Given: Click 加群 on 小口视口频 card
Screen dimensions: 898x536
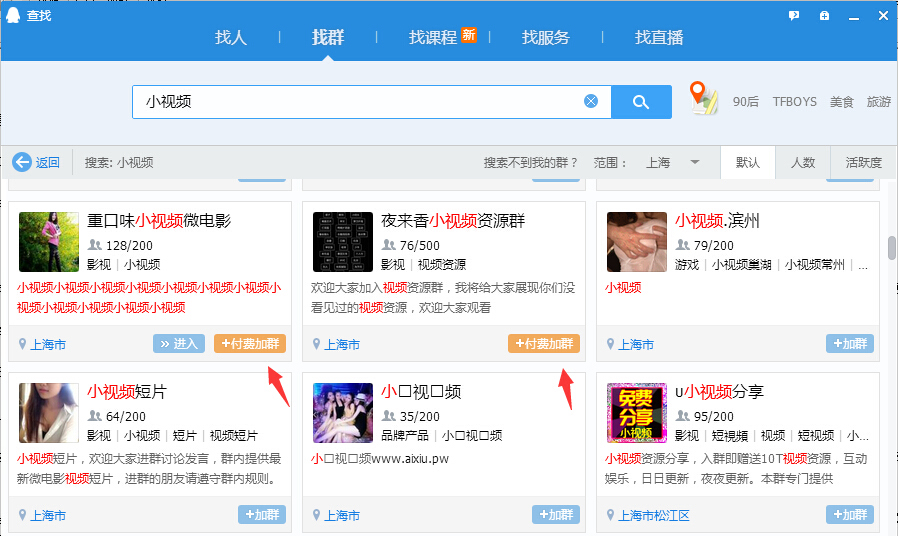Looking at the screenshot, I should pyautogui.click(x=556, y=514).
